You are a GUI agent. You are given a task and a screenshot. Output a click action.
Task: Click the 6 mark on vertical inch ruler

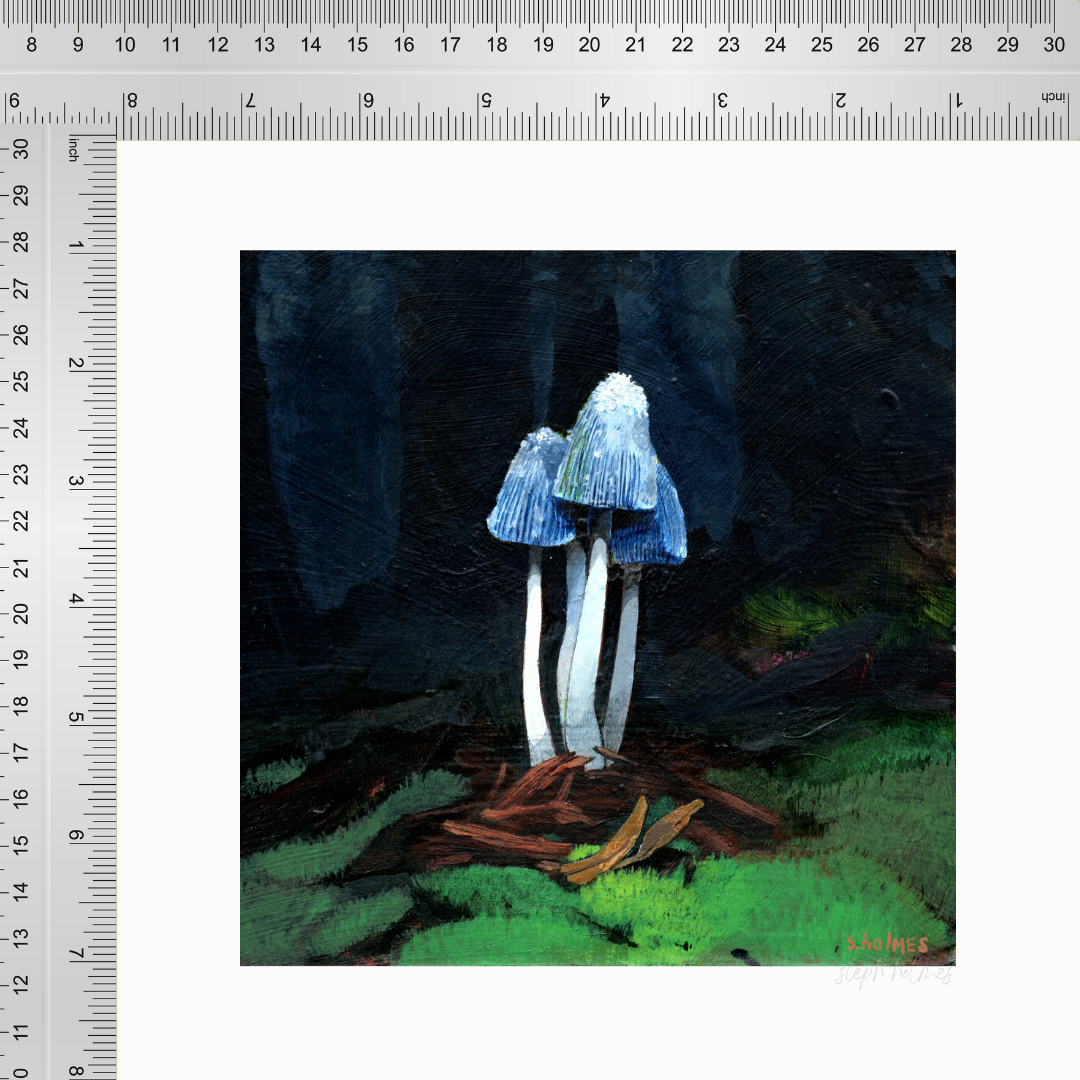tap(74, 836)
